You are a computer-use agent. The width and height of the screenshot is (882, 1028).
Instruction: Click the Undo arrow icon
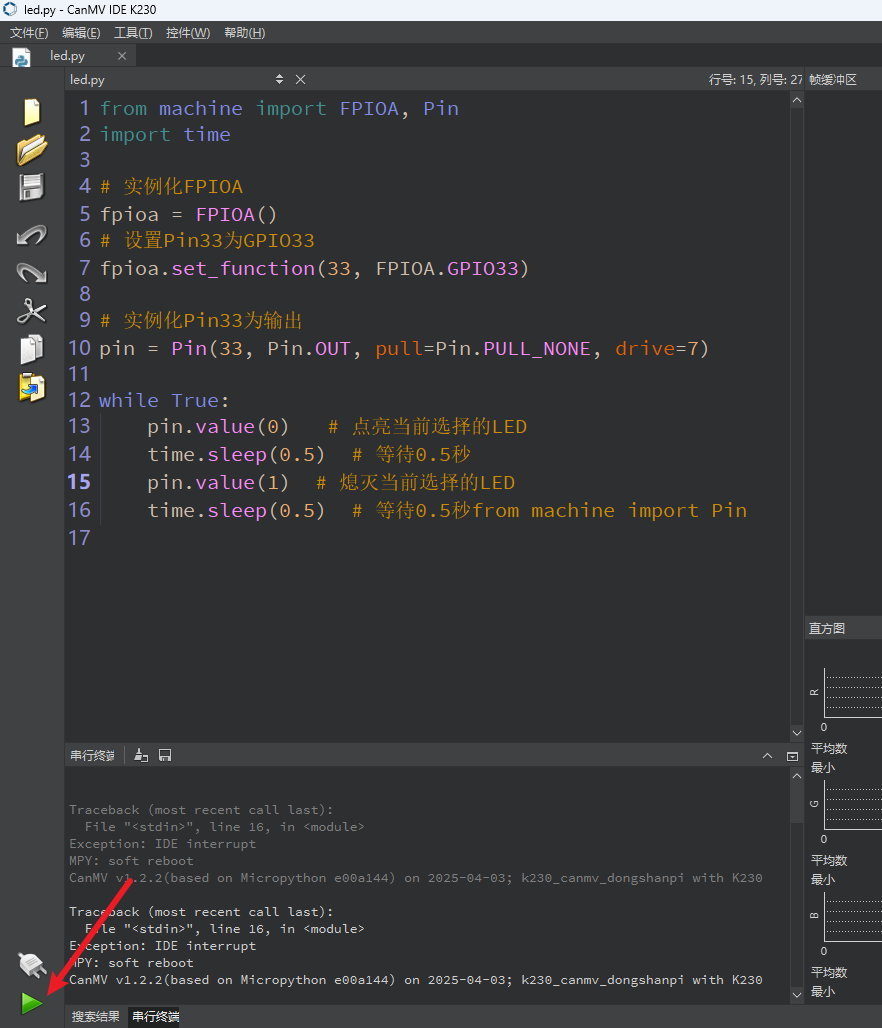coord(31,235)
